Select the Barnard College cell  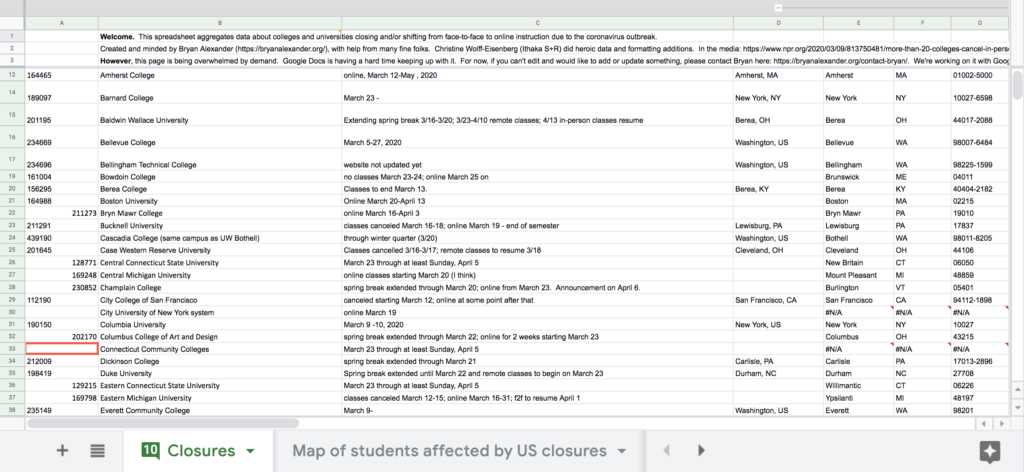click(219, 92)
